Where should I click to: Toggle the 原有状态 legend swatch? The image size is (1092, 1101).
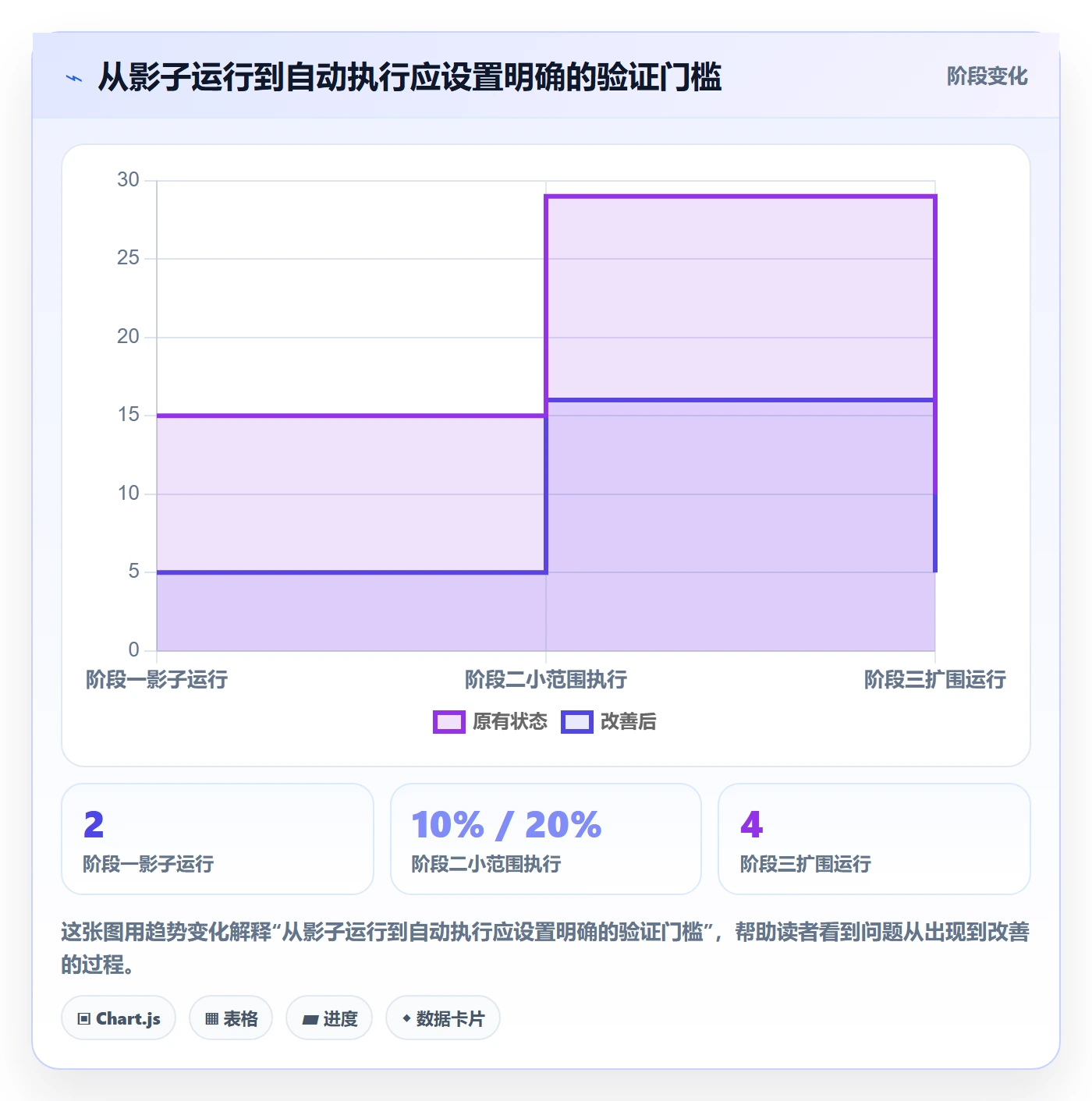(x=448, y=722)
